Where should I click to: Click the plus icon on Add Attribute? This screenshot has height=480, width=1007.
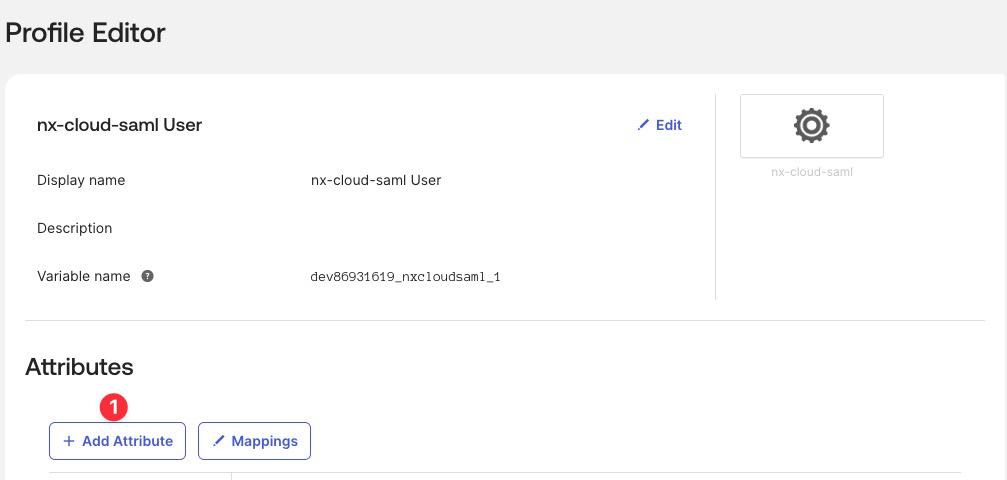[x=69, y=441]
